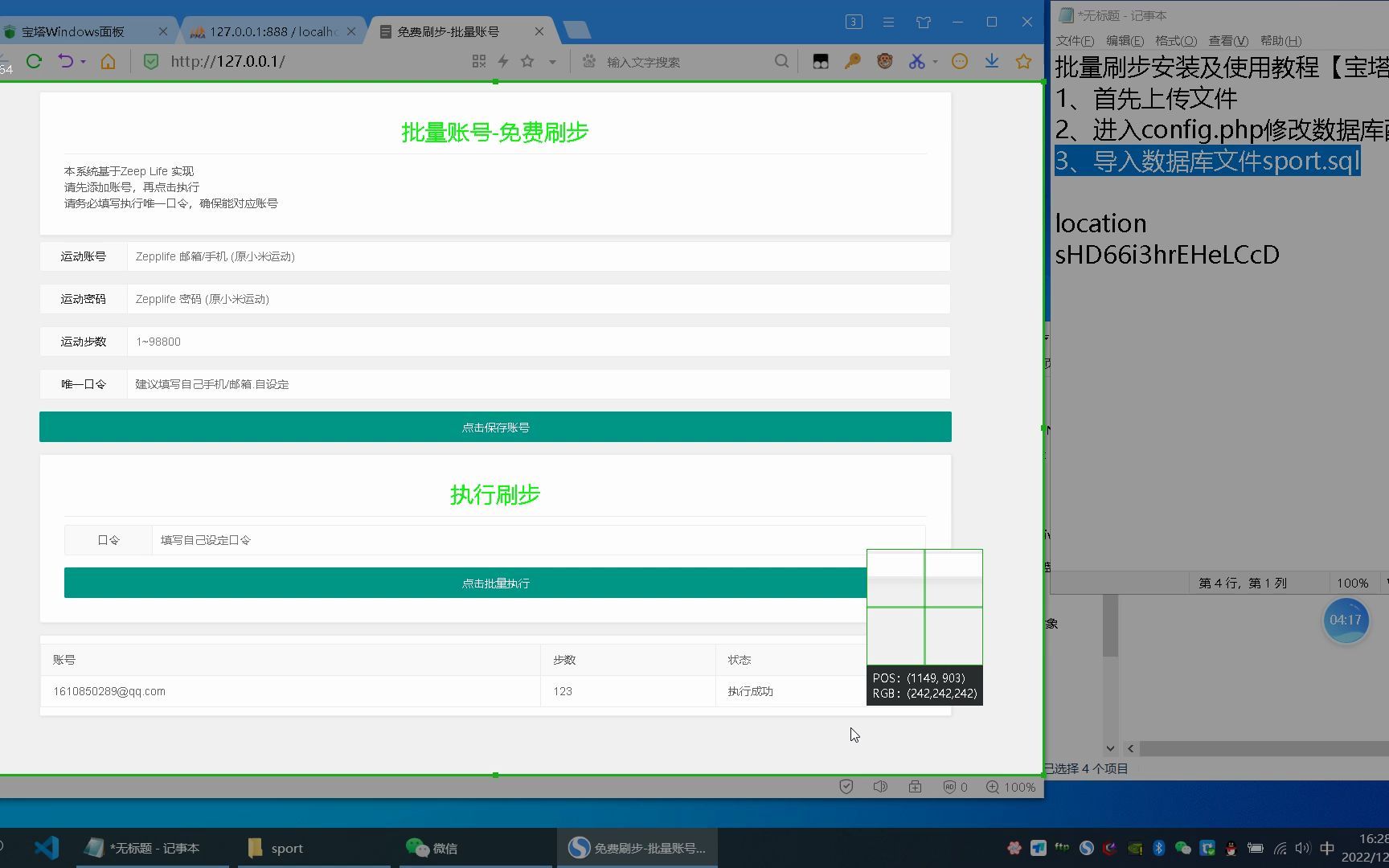Expand the dropdown arrow after bookmark star

click(552, 62)
